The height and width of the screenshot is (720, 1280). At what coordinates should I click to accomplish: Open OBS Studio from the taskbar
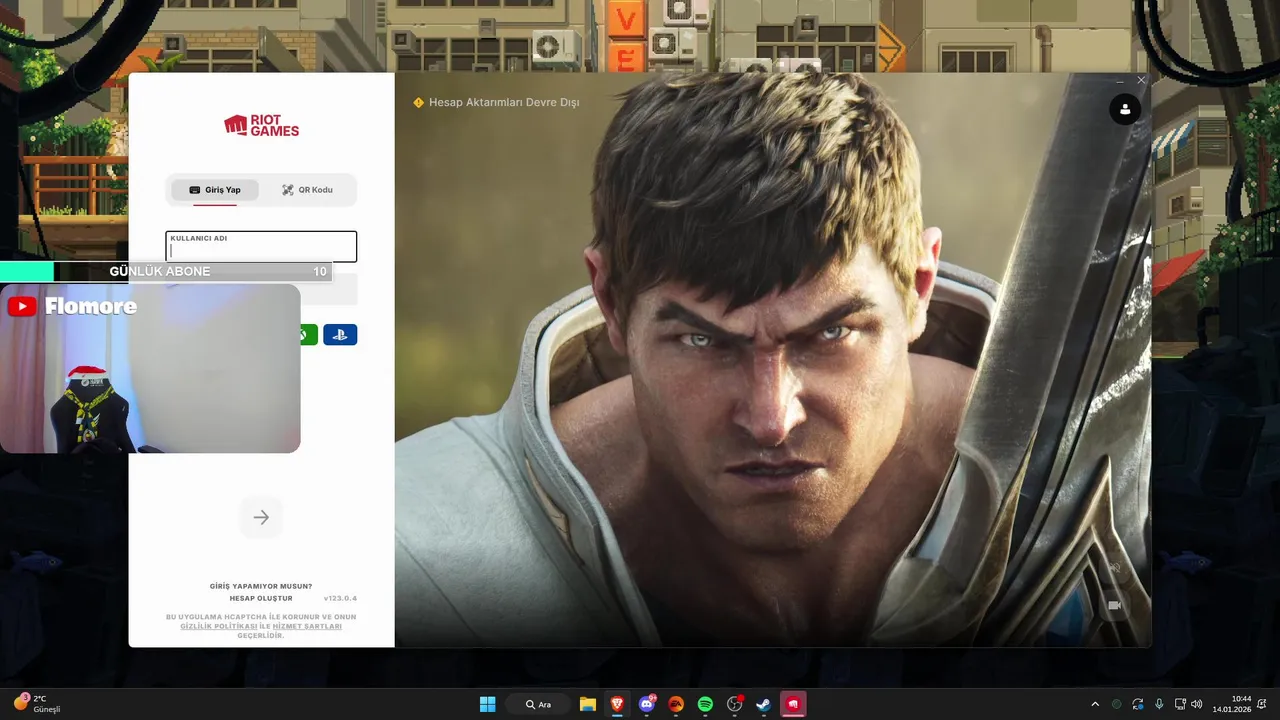click(735, 704)
